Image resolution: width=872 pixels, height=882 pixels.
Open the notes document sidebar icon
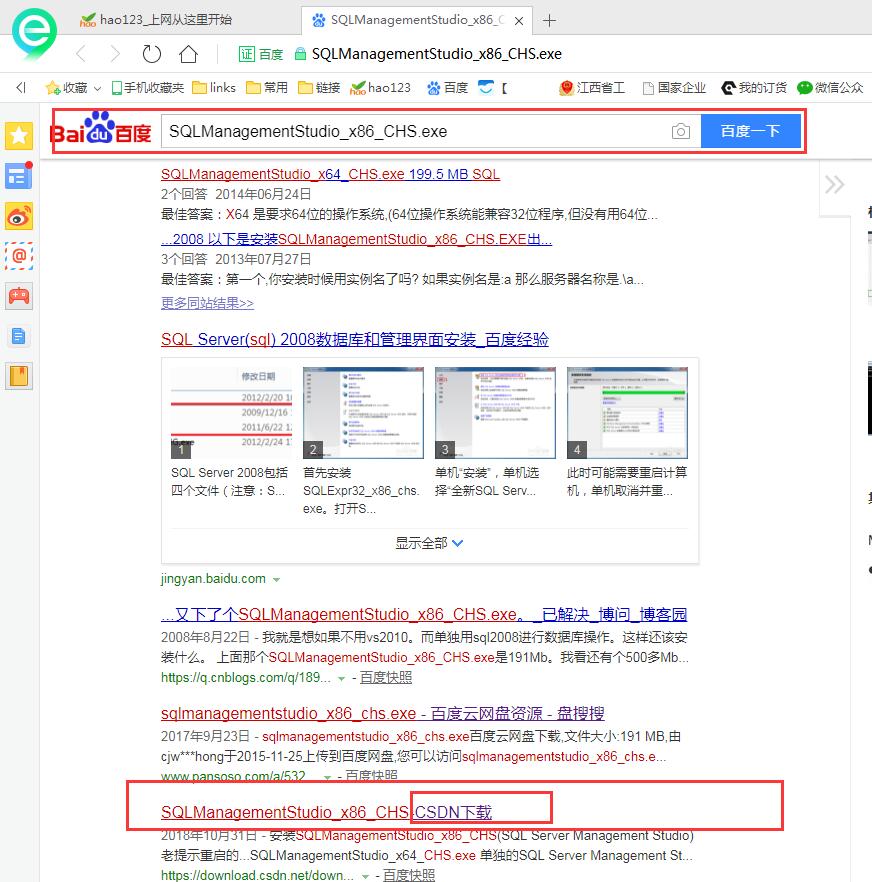click(18, 336)
